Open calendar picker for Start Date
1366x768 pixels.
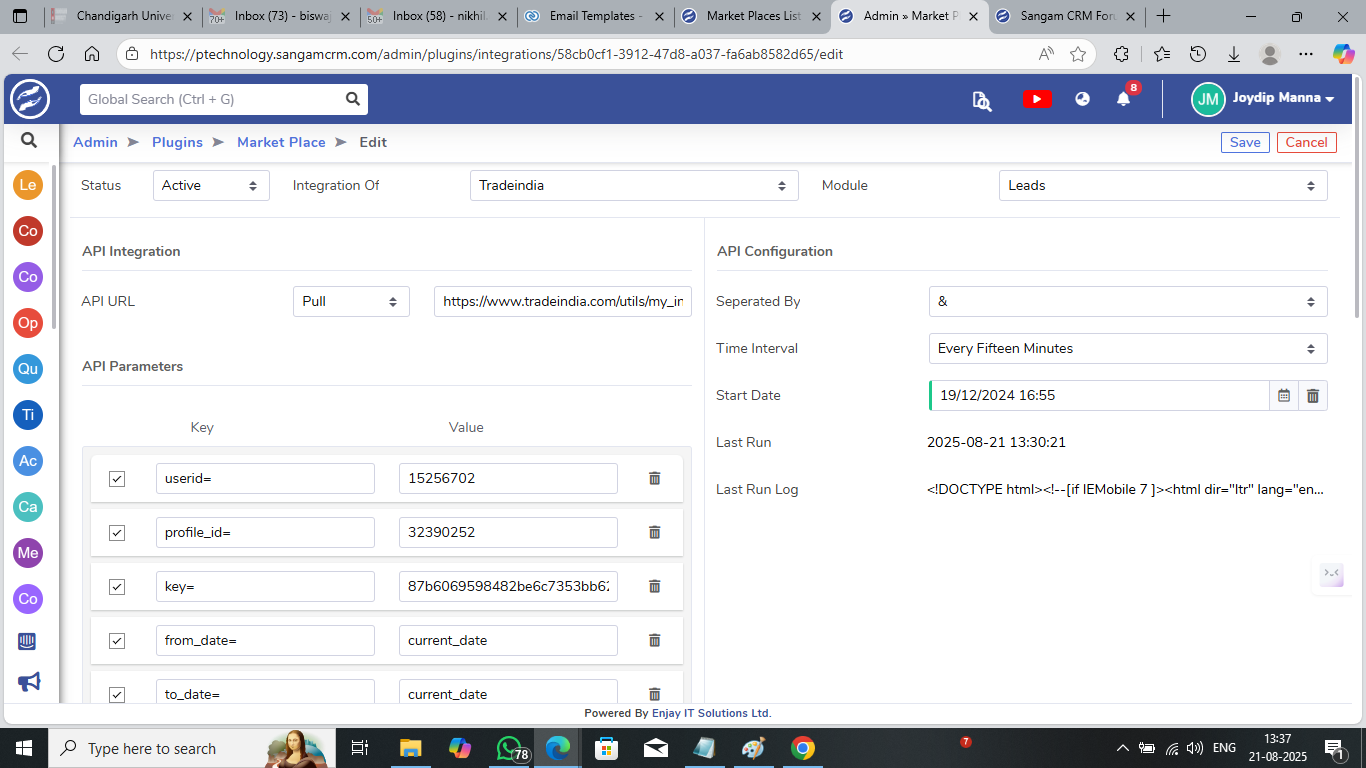coord(1284,395)
